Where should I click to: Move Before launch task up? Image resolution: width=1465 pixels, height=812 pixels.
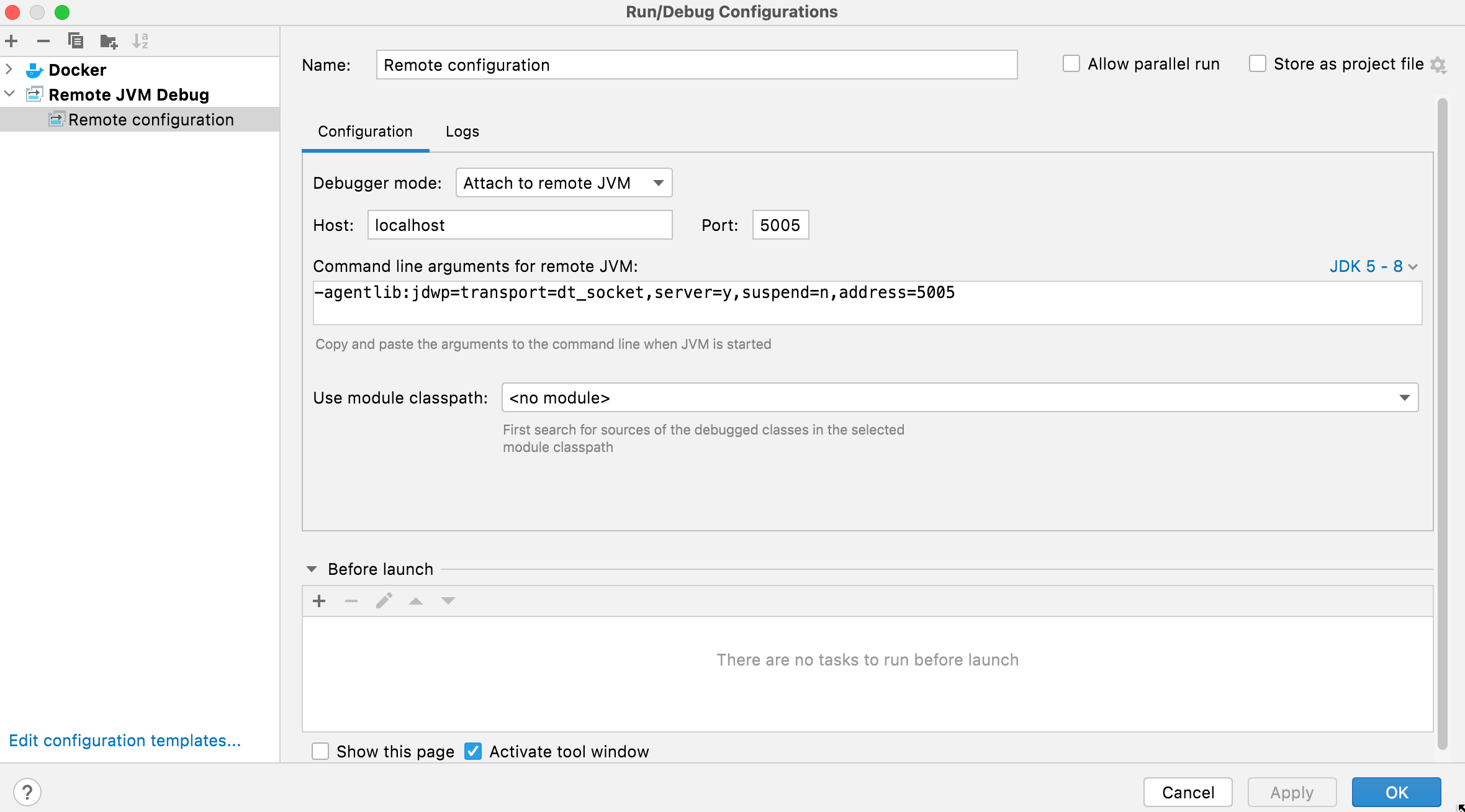click(416, 601)
